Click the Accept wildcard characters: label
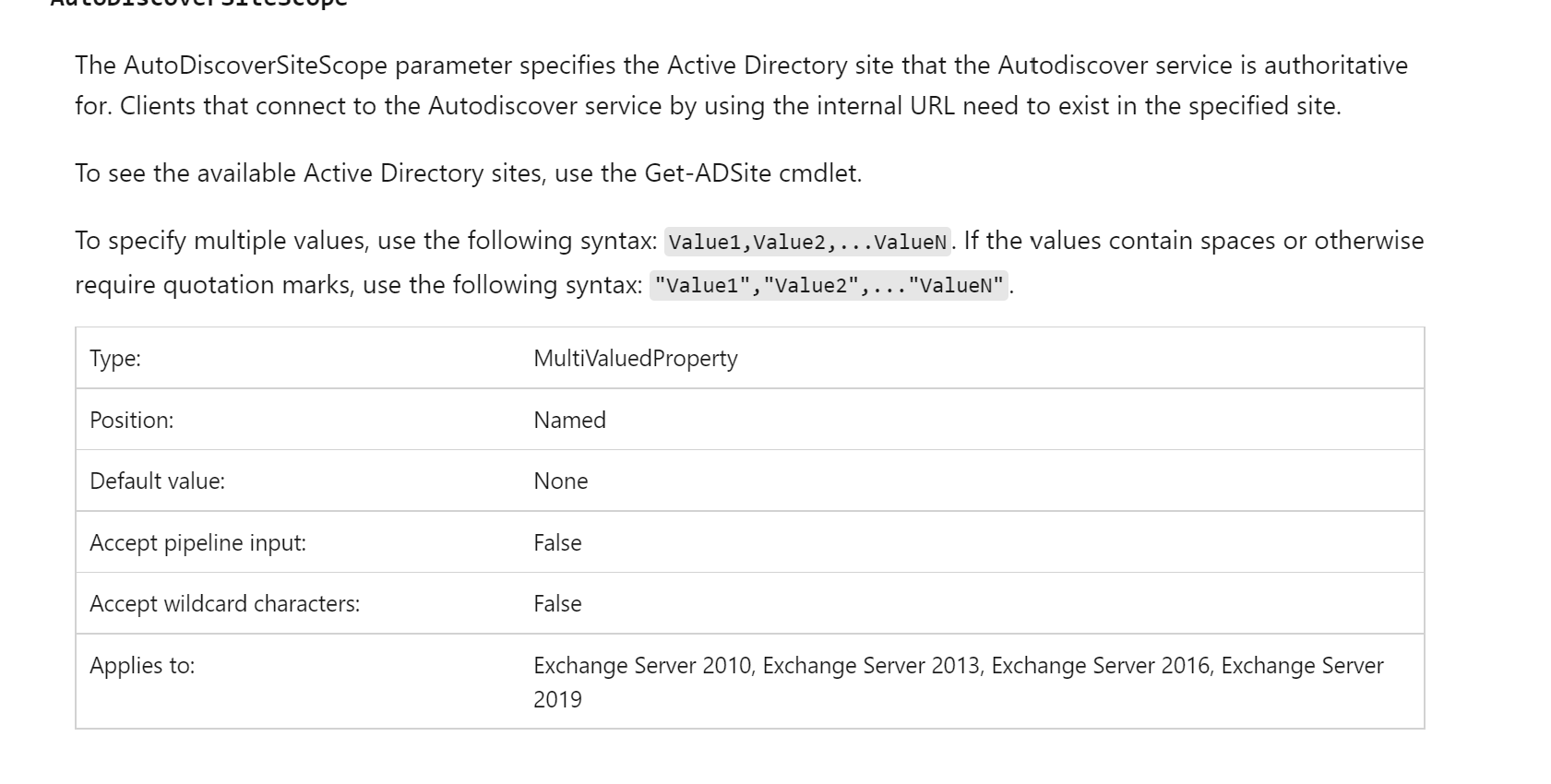 (x=225, y=603)
